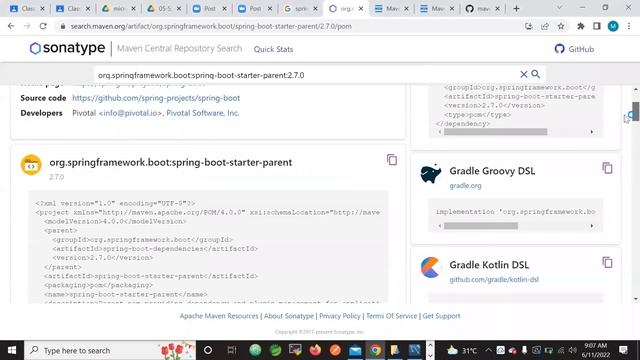The image size is (640, 360).
Task: Clear the search box with the X icon
Action: pos(524,74)
